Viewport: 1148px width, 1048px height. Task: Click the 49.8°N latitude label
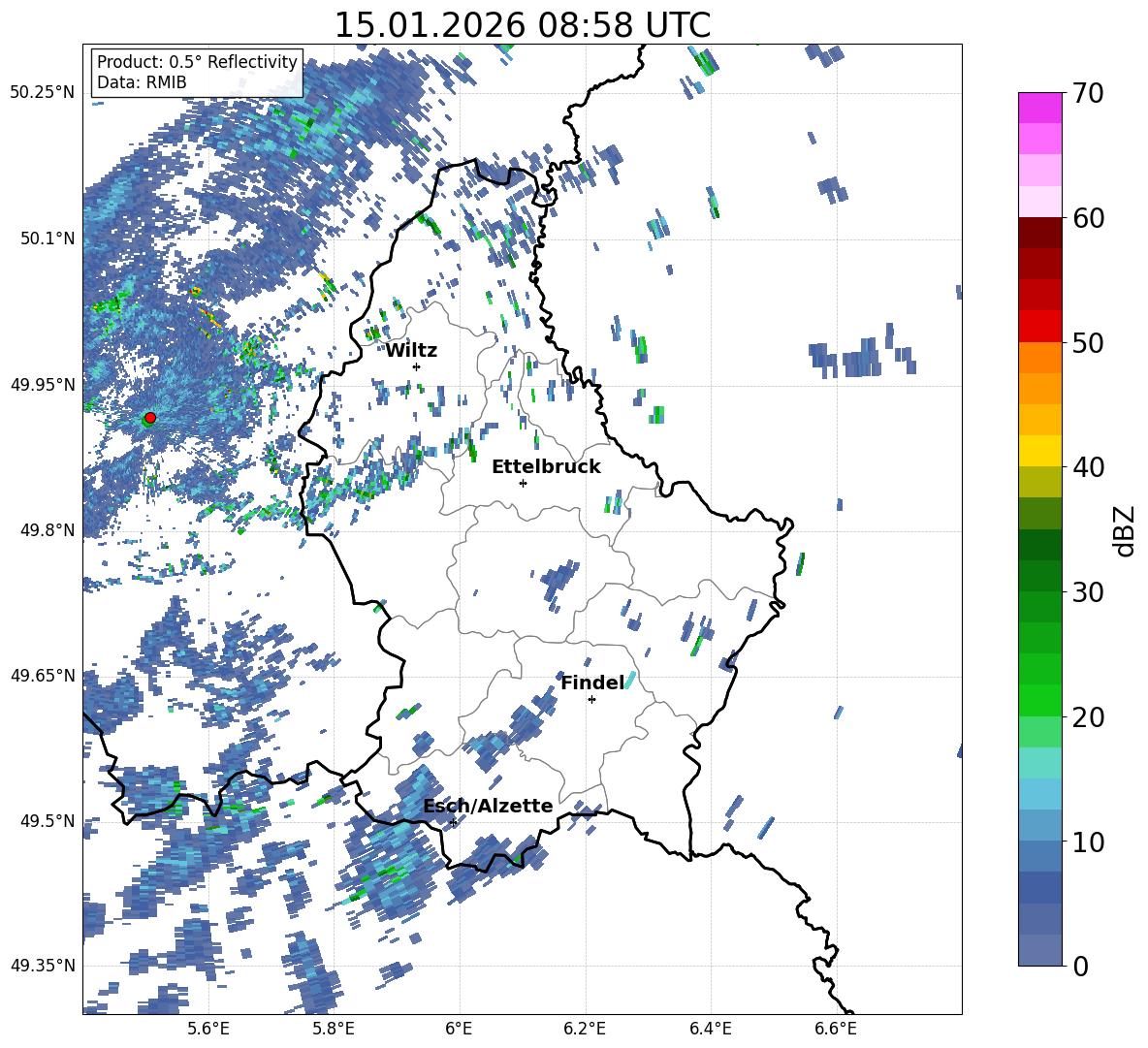[x=48, y=530]
